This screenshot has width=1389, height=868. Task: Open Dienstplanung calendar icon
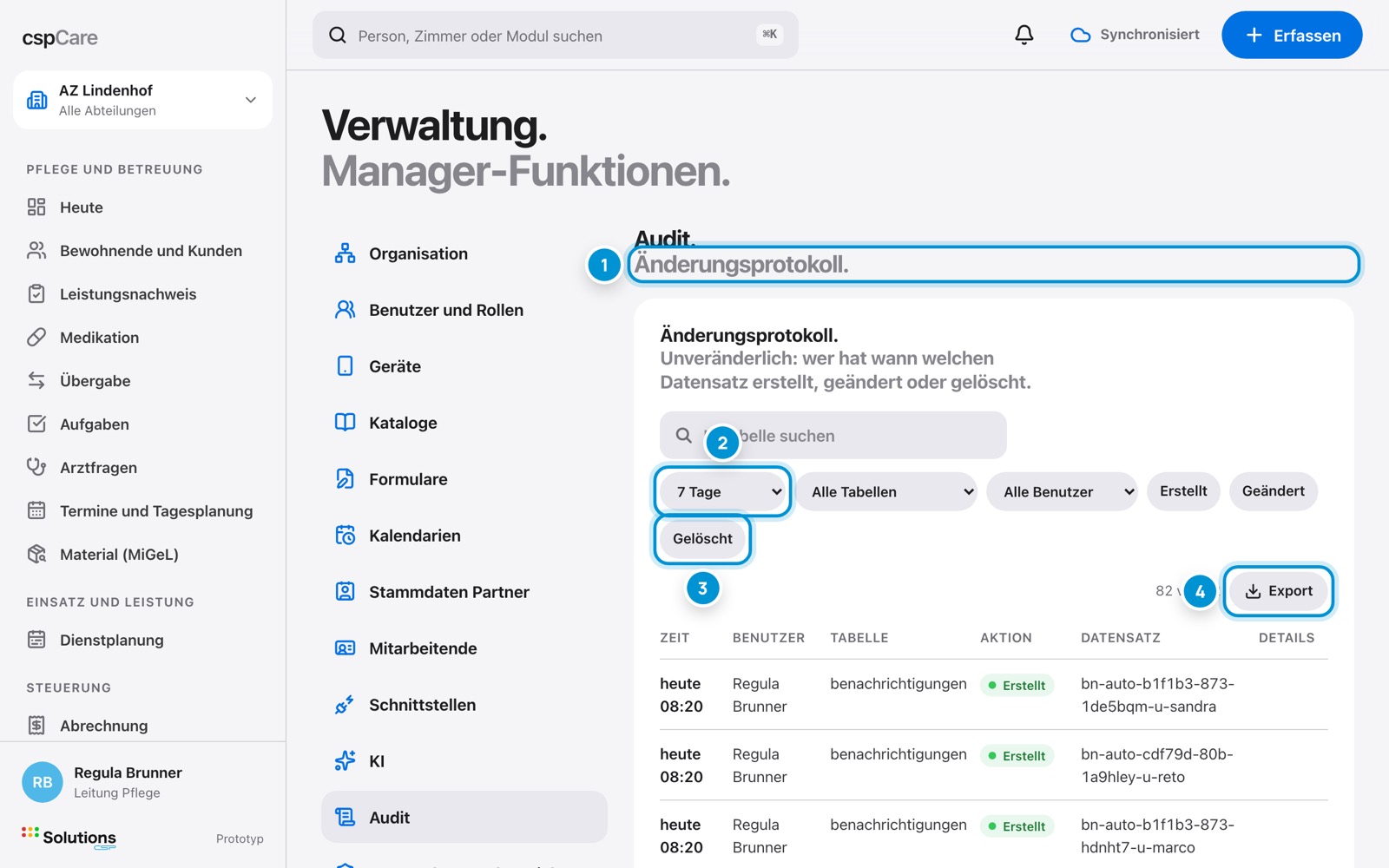point(36,640)
